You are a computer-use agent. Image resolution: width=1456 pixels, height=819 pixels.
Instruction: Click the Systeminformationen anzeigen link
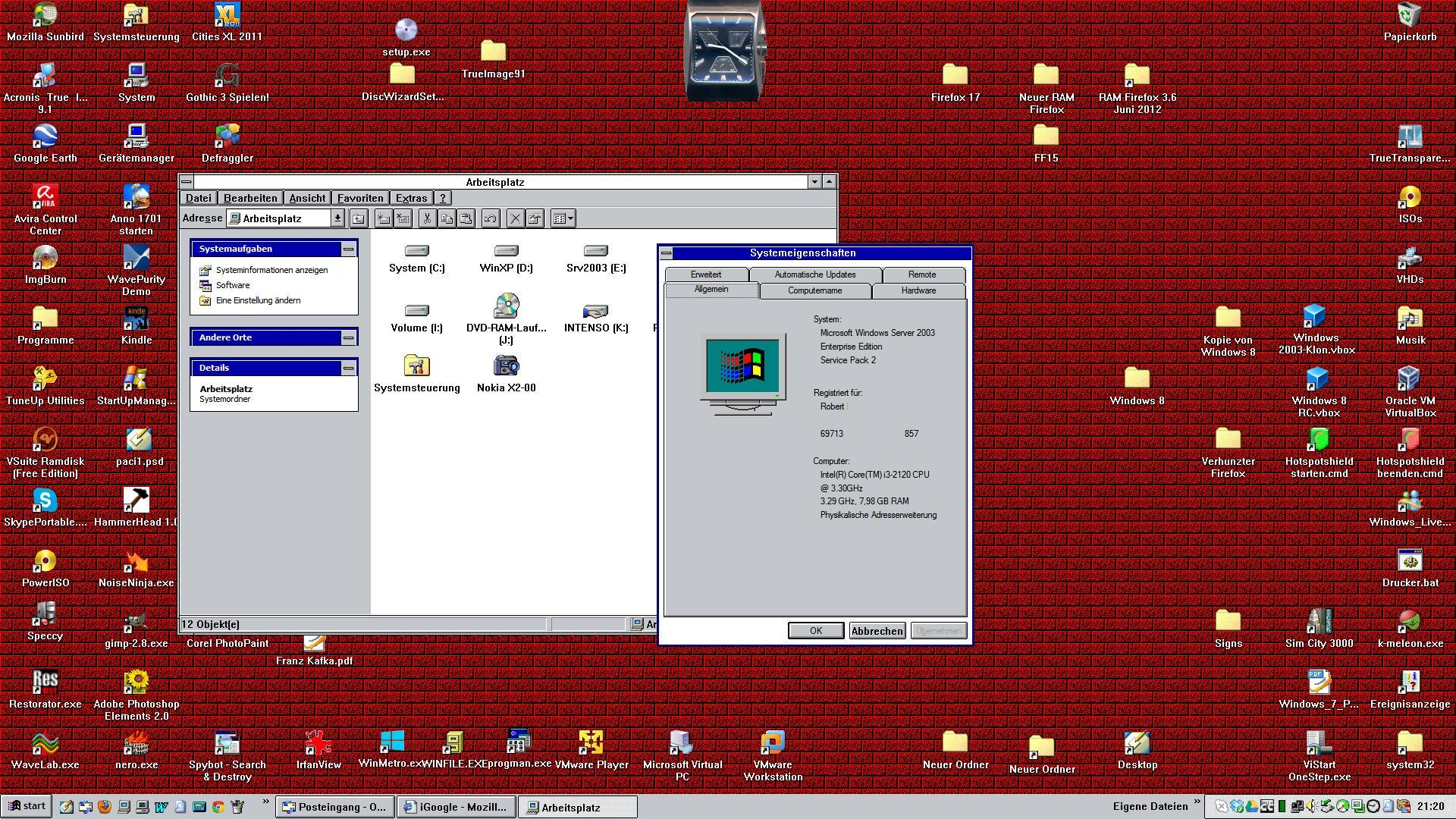[271, 271]
